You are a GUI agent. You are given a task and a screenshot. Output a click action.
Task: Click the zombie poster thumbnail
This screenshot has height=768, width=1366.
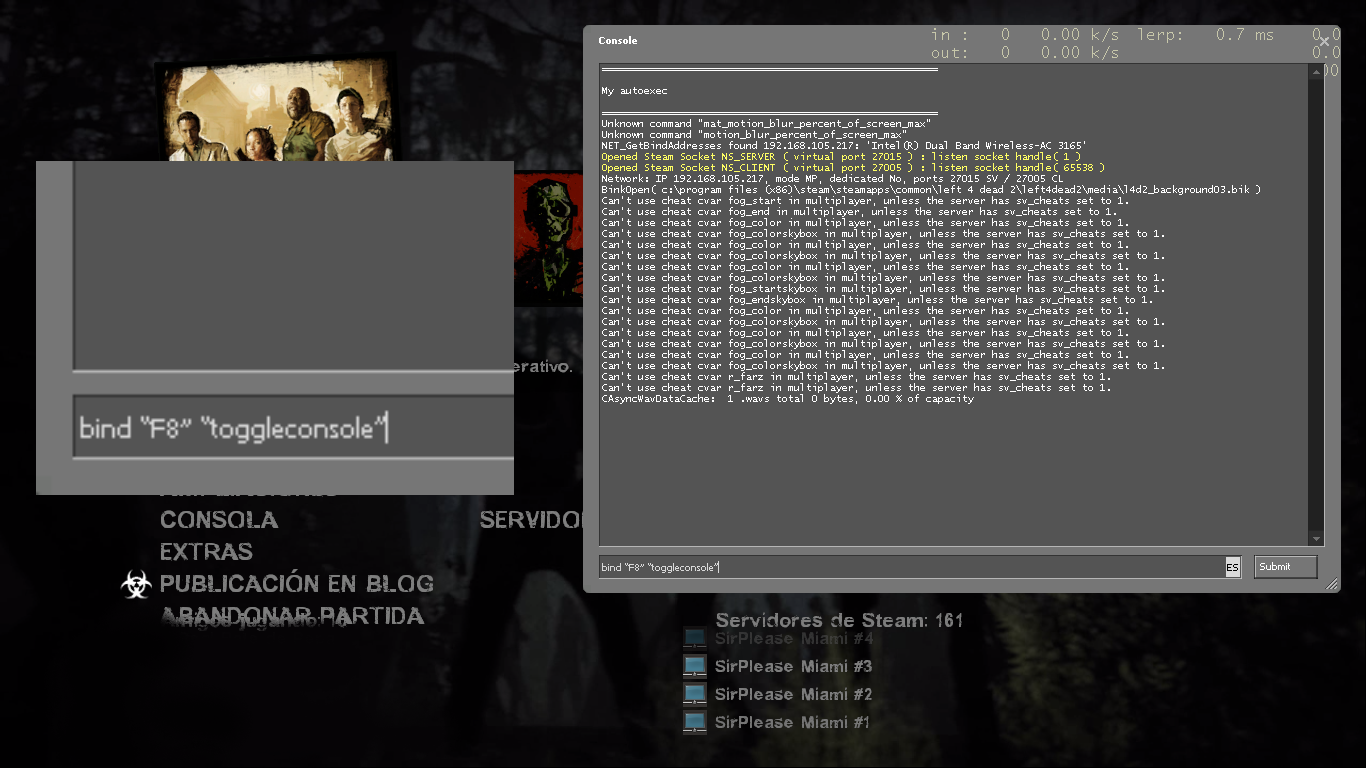click(548, 240)
